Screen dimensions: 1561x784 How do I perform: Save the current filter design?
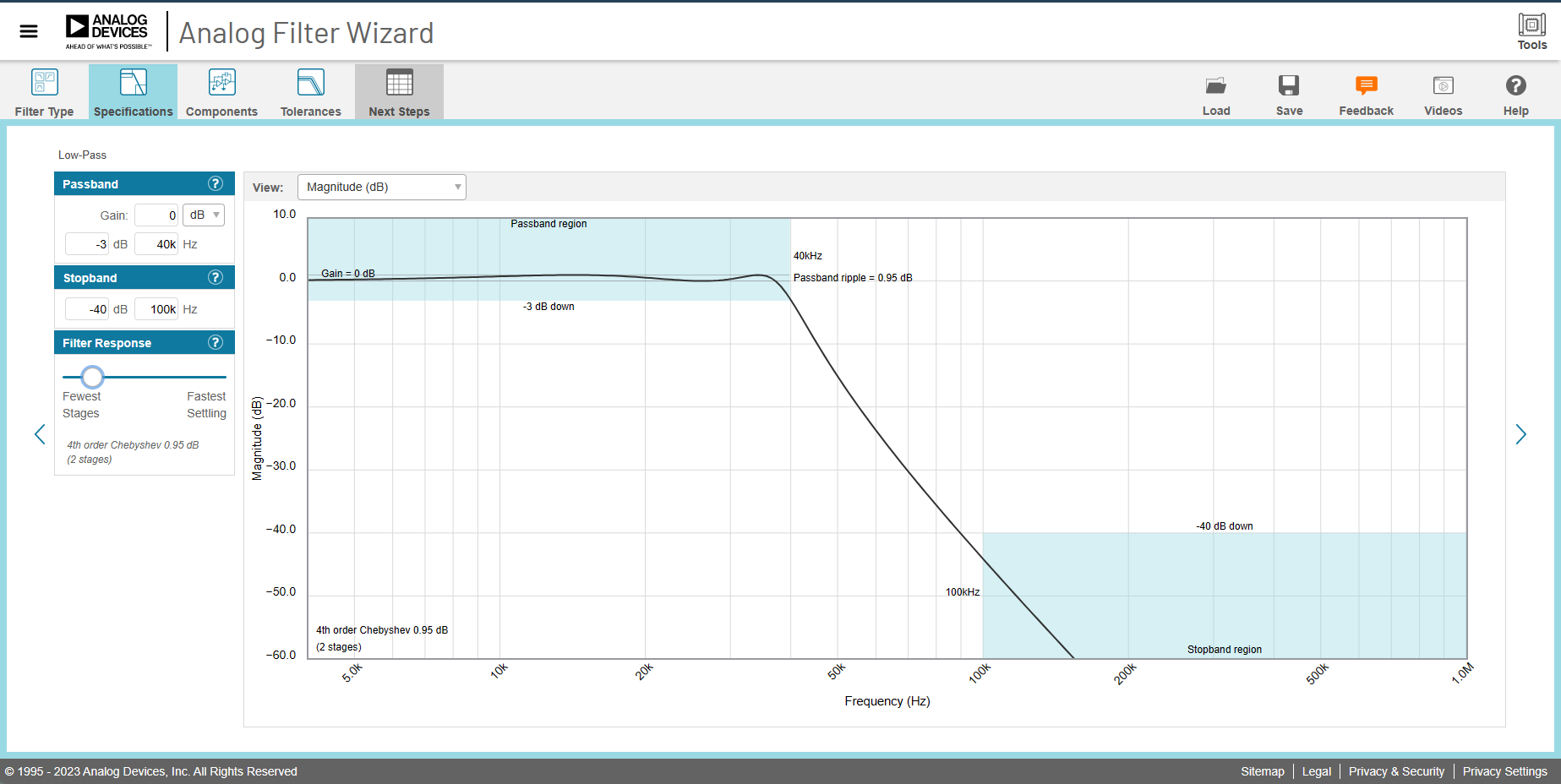(x=1289, y=95)
